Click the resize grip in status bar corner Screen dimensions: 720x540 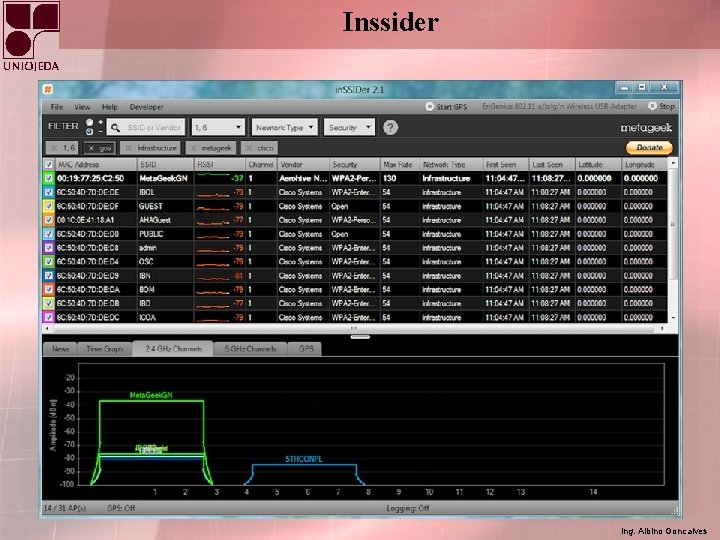[x=675, y=510]
